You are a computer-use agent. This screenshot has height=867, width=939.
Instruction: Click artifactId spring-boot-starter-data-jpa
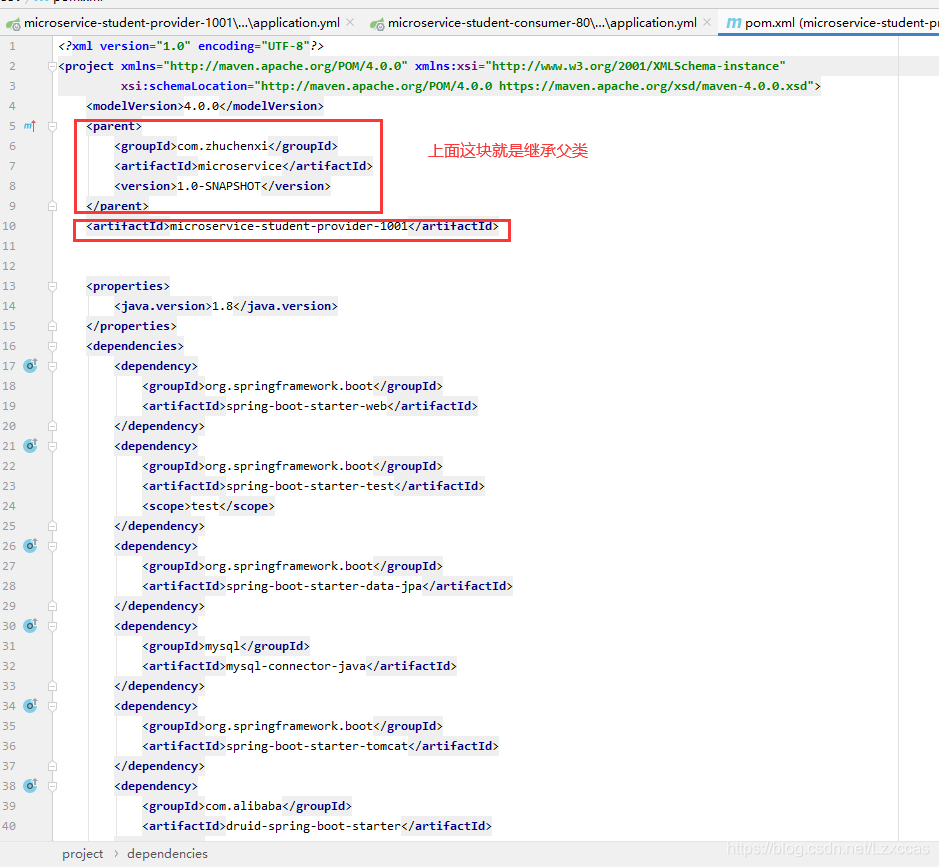(x=324, y=586)
